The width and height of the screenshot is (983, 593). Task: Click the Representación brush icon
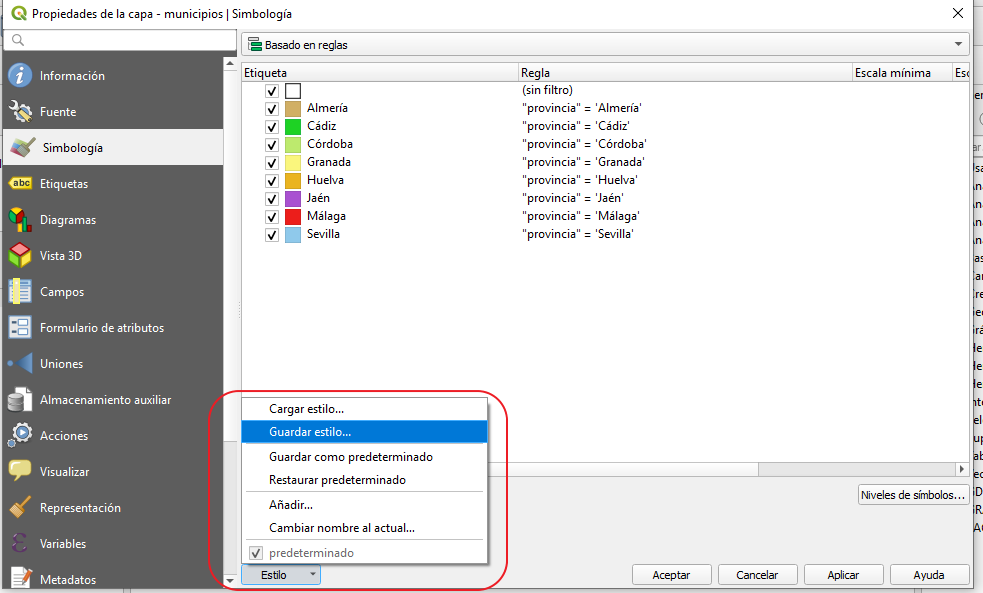pyautogui.click(x=20, y=507)
